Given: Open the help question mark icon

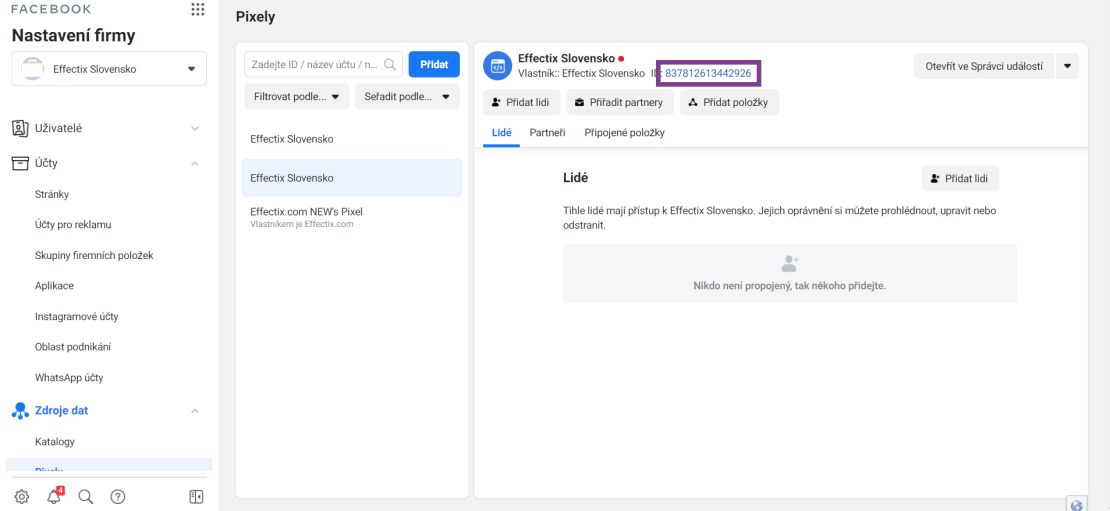Looking at the screenshot, I should coord(118,497).
